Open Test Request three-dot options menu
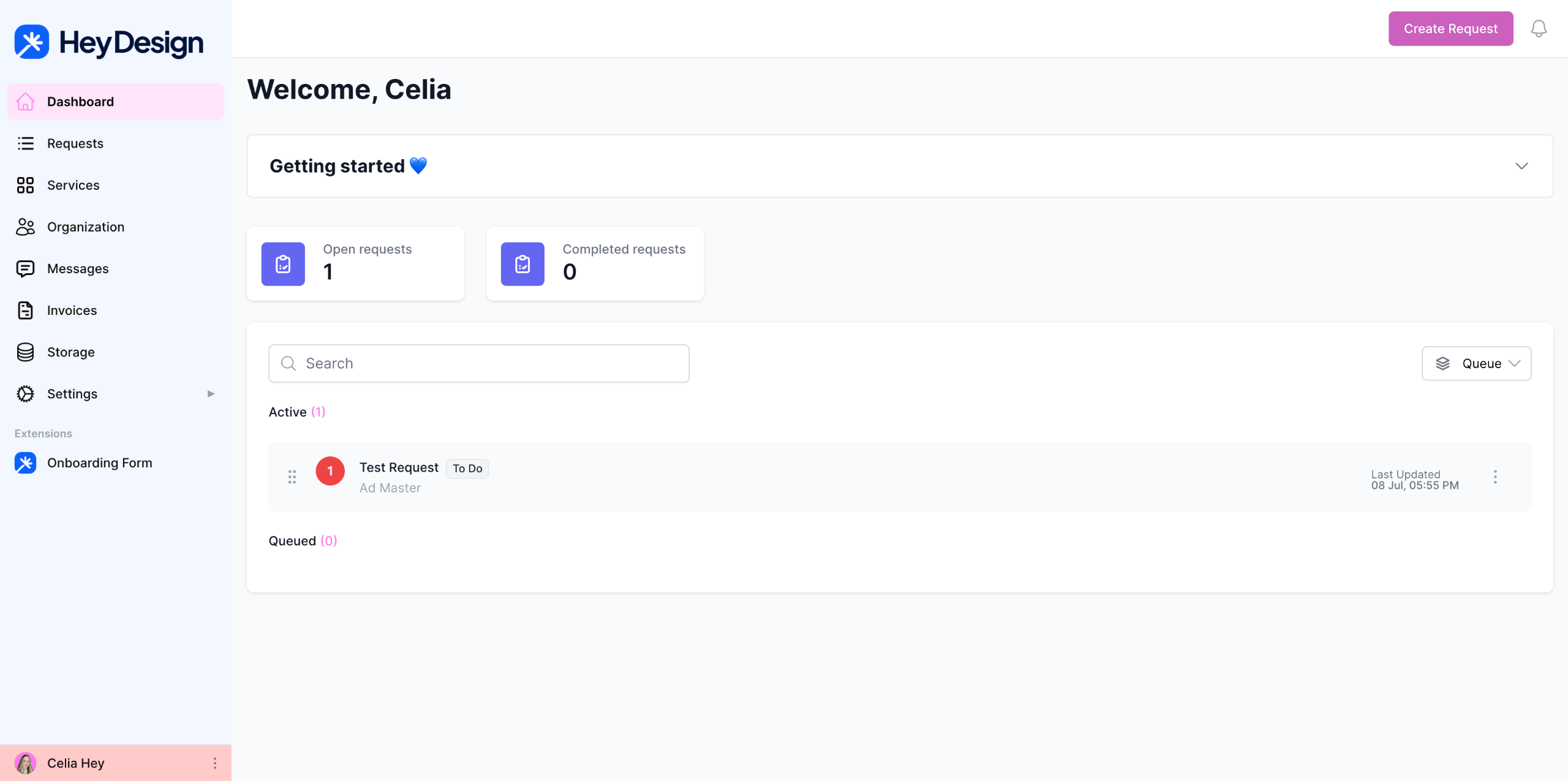 point(1495,477)
